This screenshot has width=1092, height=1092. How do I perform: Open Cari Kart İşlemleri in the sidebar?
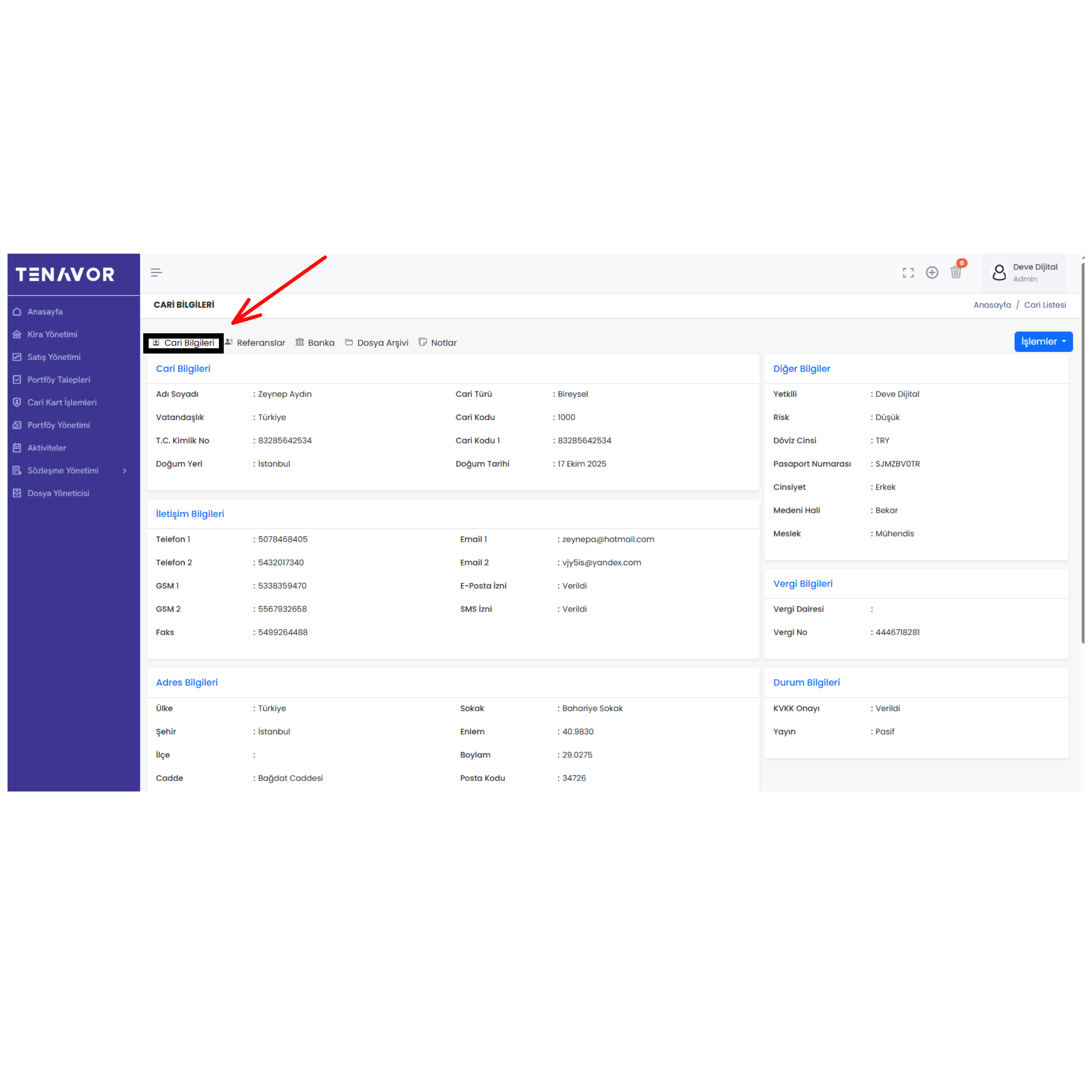[x=62, y=402]
